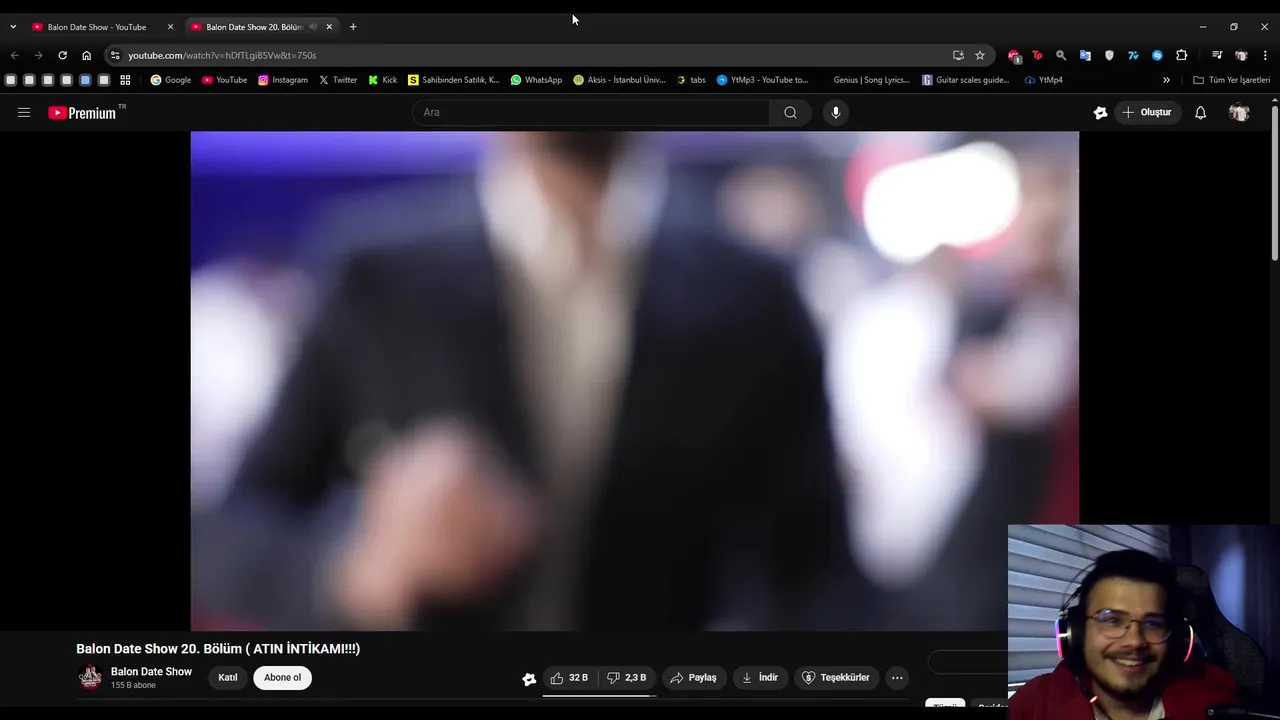The height and width of the screenshot is (720, 1280).
Task: Open the Balon Date Show channel name link
Action: pyautogui.click(x=151, y=672)
